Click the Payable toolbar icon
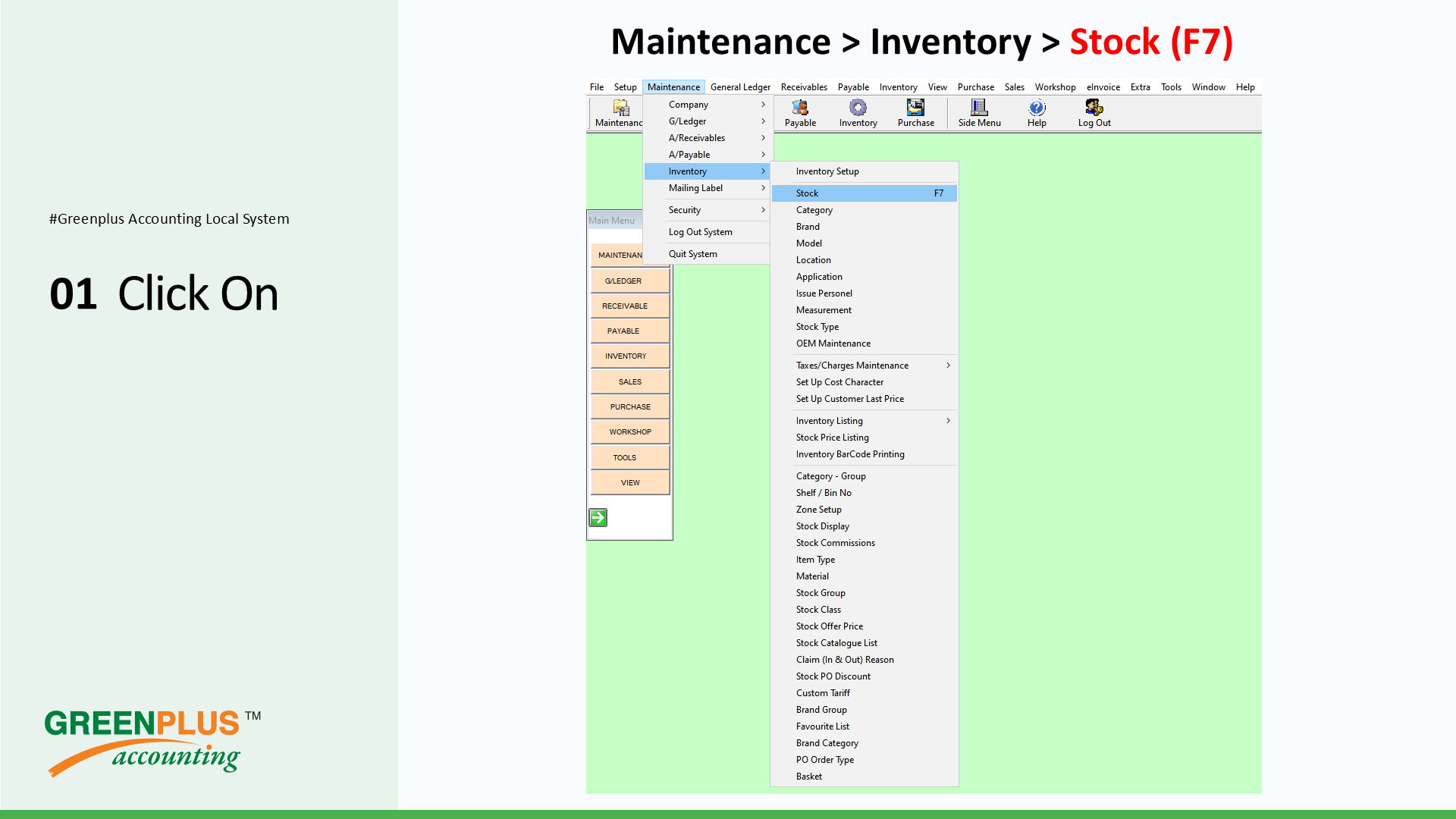 (x=800, y=114)
